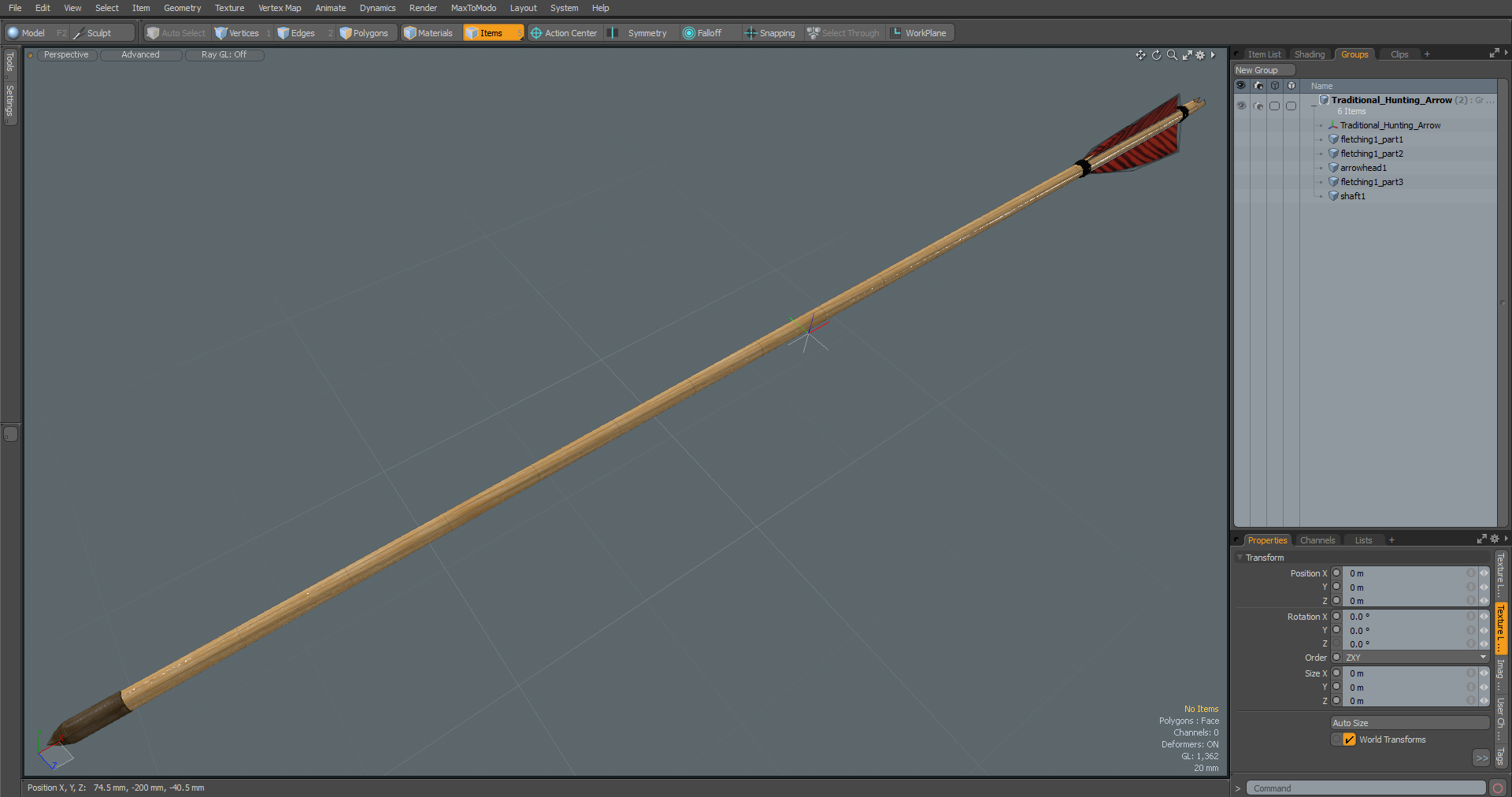Open the Ray GL: Off dropdown

tap(224, 55)
